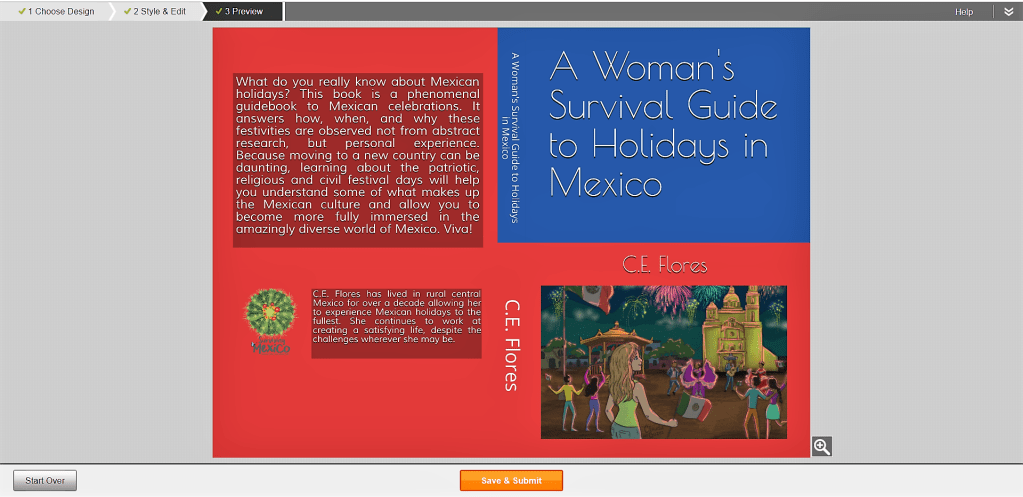Click the checkmark icon beside Preview
Image resolution: width=1023 pixels, height=497 pixels.
(x=218, y=12)
